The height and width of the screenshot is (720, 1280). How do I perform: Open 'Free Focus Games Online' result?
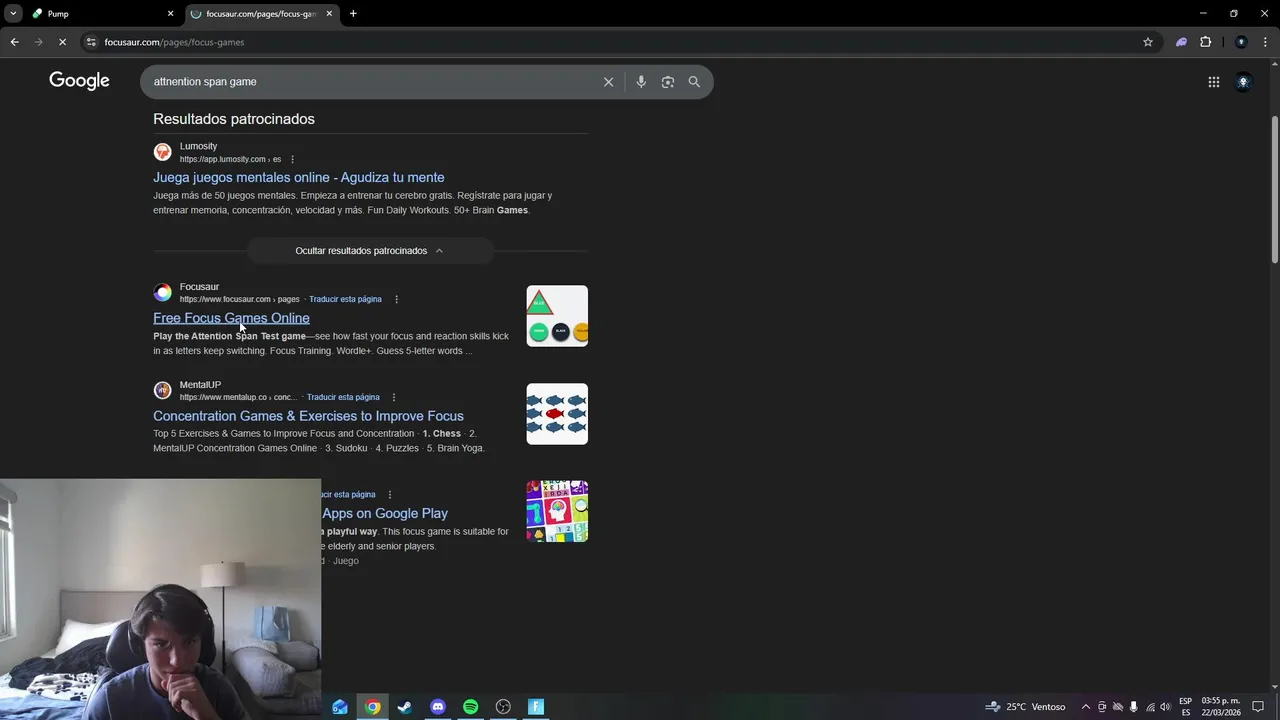coord(231,318)
